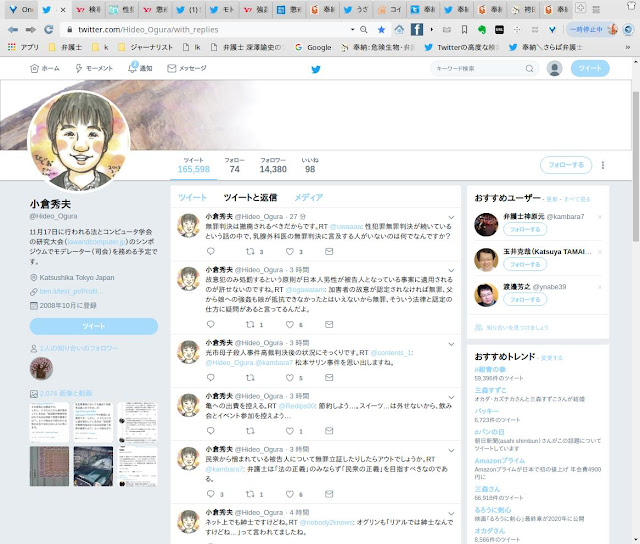Open the car photo media thumbnail
Viewport: 640px width, 544px height.
pyautogui.click(x=93, y=466)
